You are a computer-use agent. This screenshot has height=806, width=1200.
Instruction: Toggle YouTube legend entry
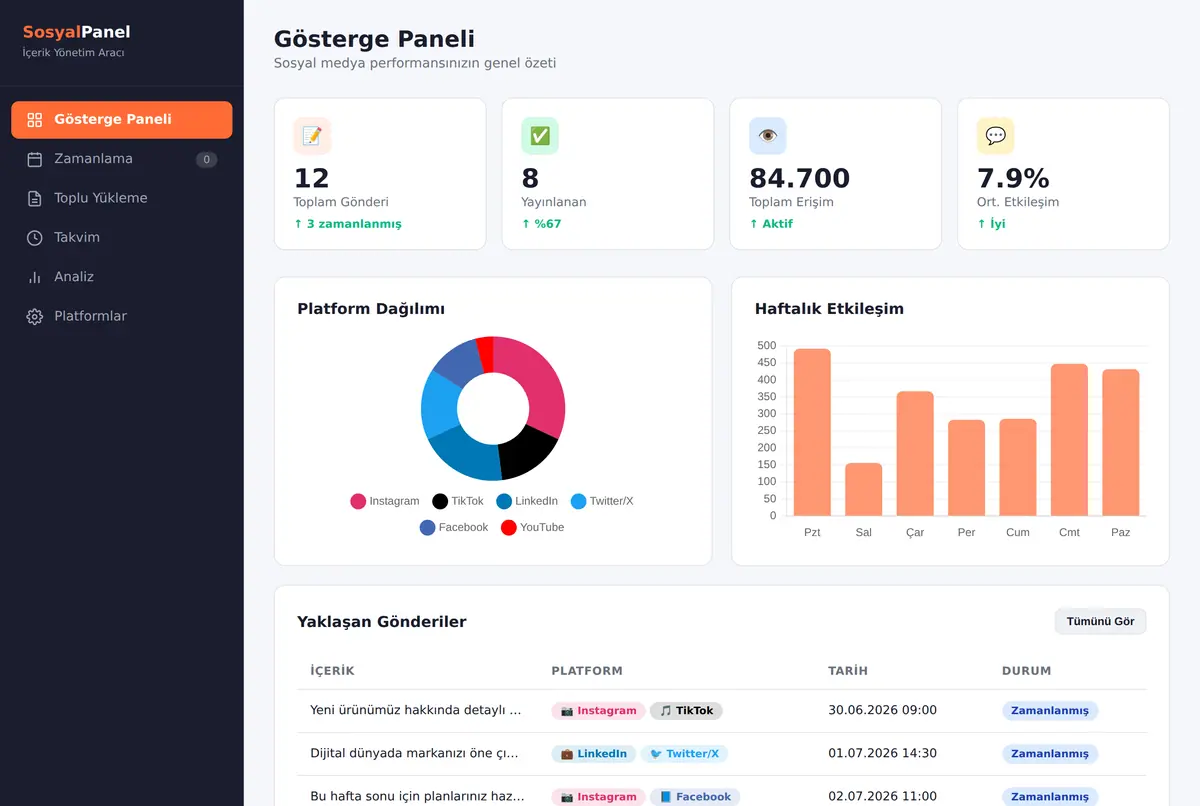pyautogui.click(x=533, y=527)
